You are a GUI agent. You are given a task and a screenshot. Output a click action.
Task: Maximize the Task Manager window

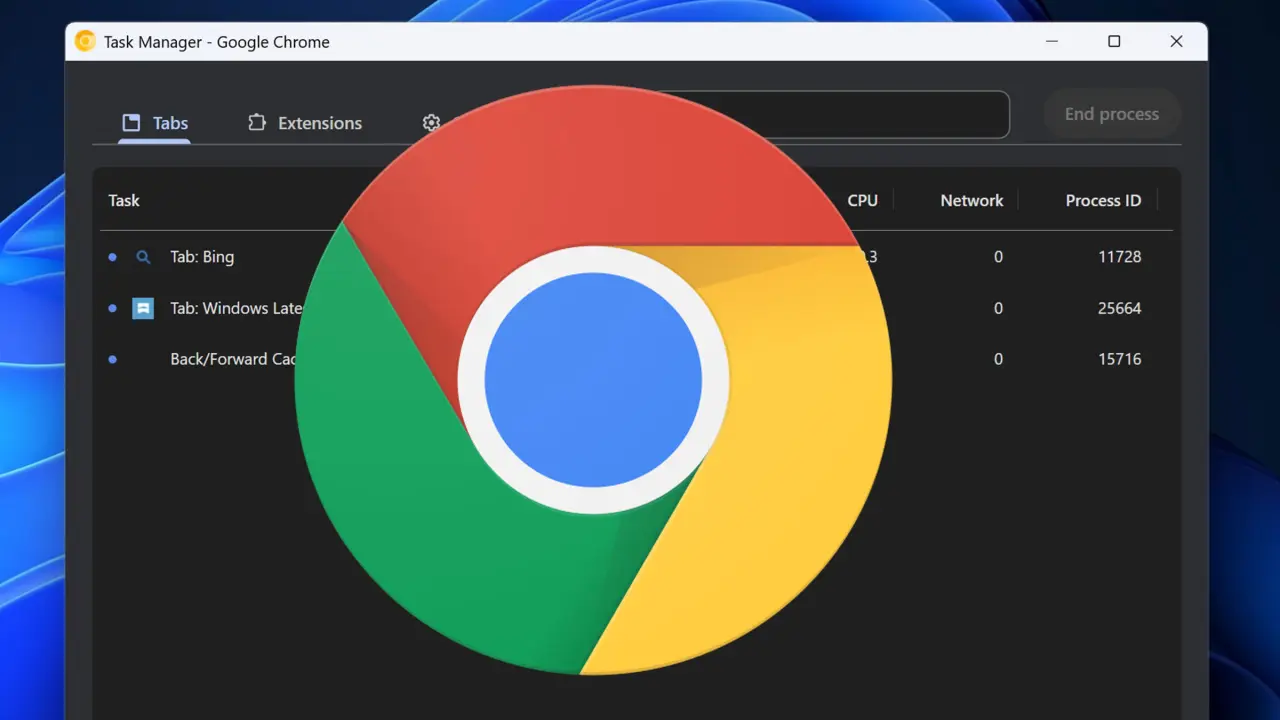(1114, 42)
